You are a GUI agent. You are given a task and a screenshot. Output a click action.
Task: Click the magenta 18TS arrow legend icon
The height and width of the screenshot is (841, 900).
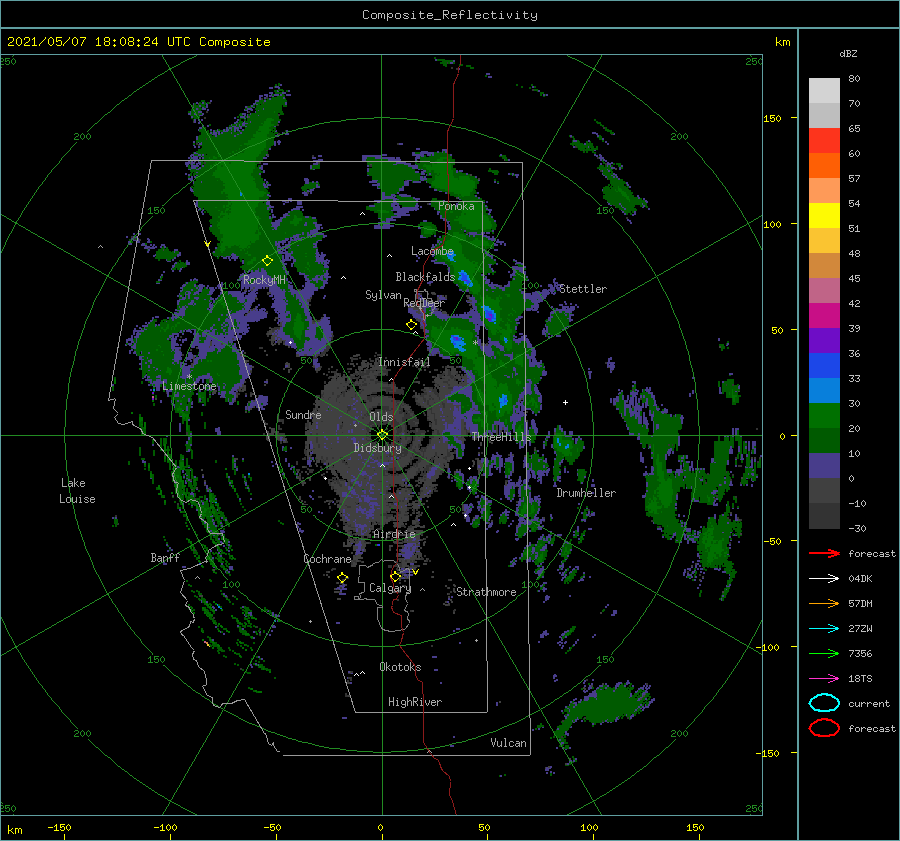[824, 679]
